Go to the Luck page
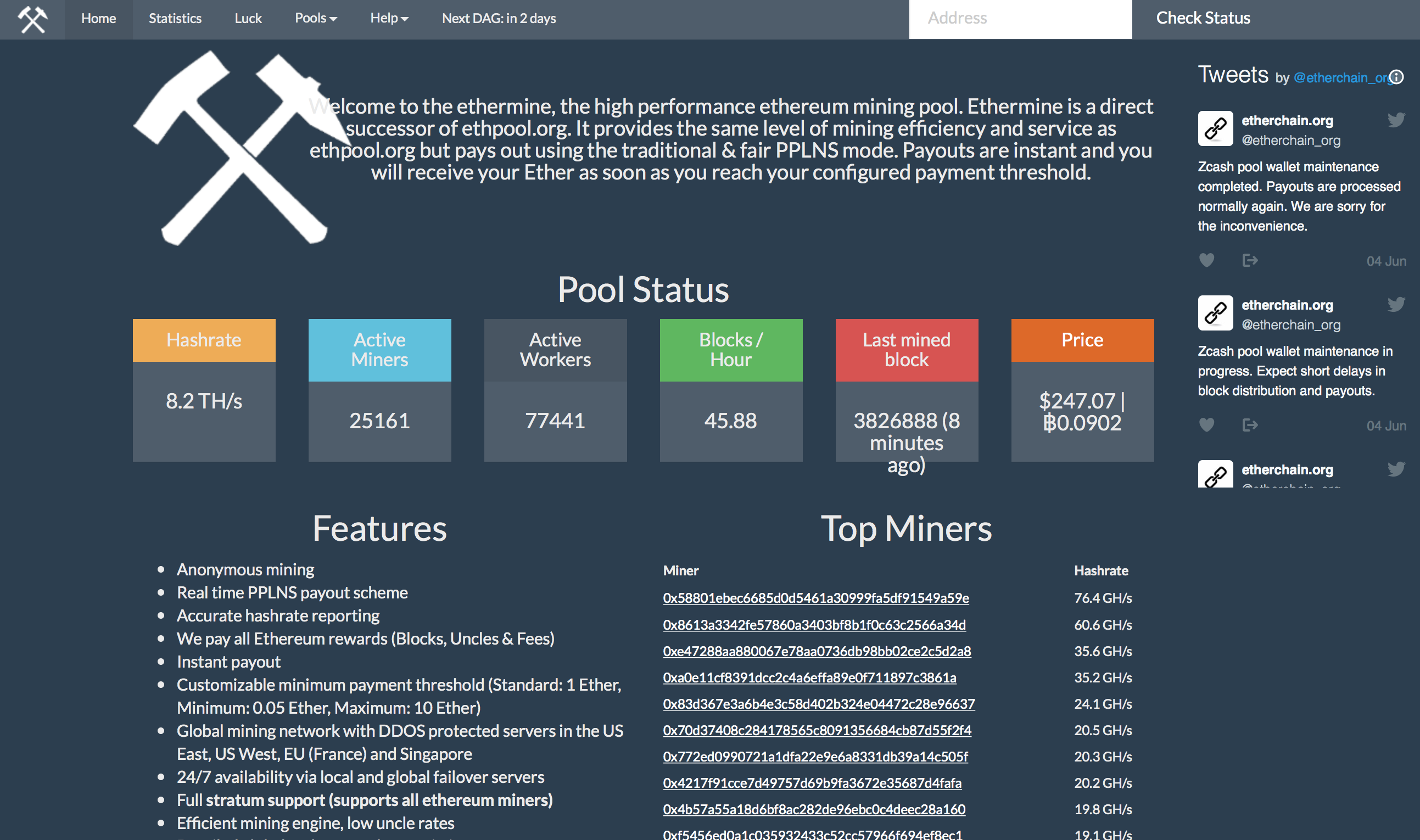This screenshot has height=840, width=1420. (x=248, y=19)
